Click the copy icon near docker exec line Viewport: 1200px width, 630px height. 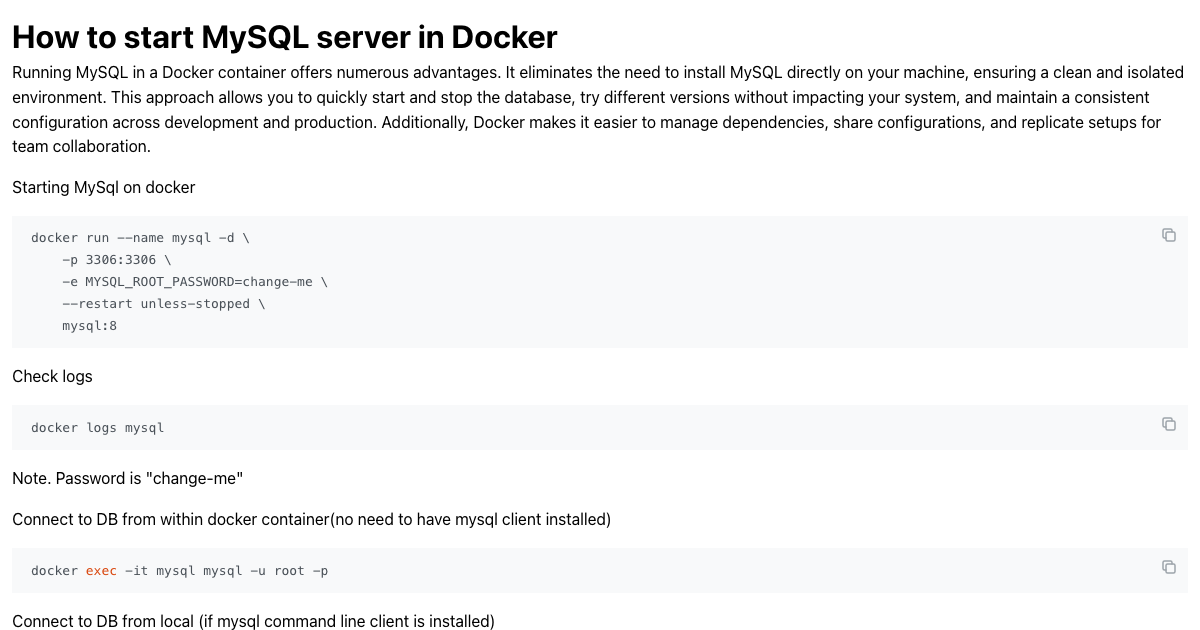click(1169, 566)
